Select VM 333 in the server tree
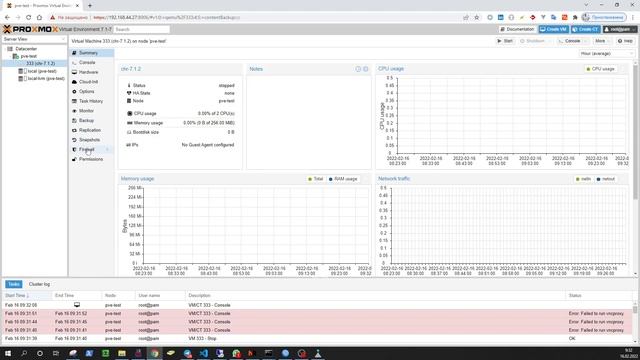Viewport: 640px width, 360px height. click(40, 63)
